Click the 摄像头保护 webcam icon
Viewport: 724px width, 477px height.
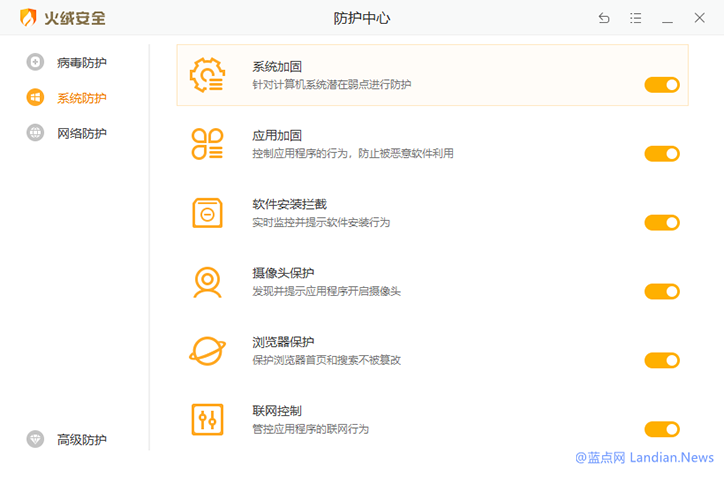207,282
